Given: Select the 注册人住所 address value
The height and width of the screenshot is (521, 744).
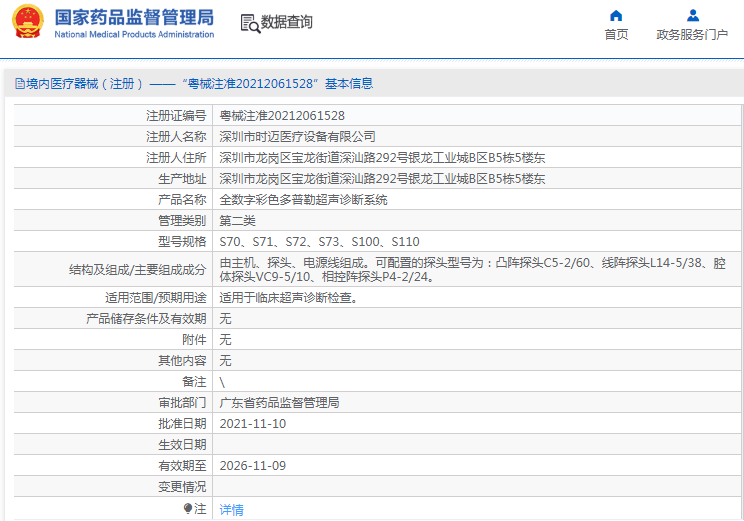Looking at the screenshot, I should (382, 158).
